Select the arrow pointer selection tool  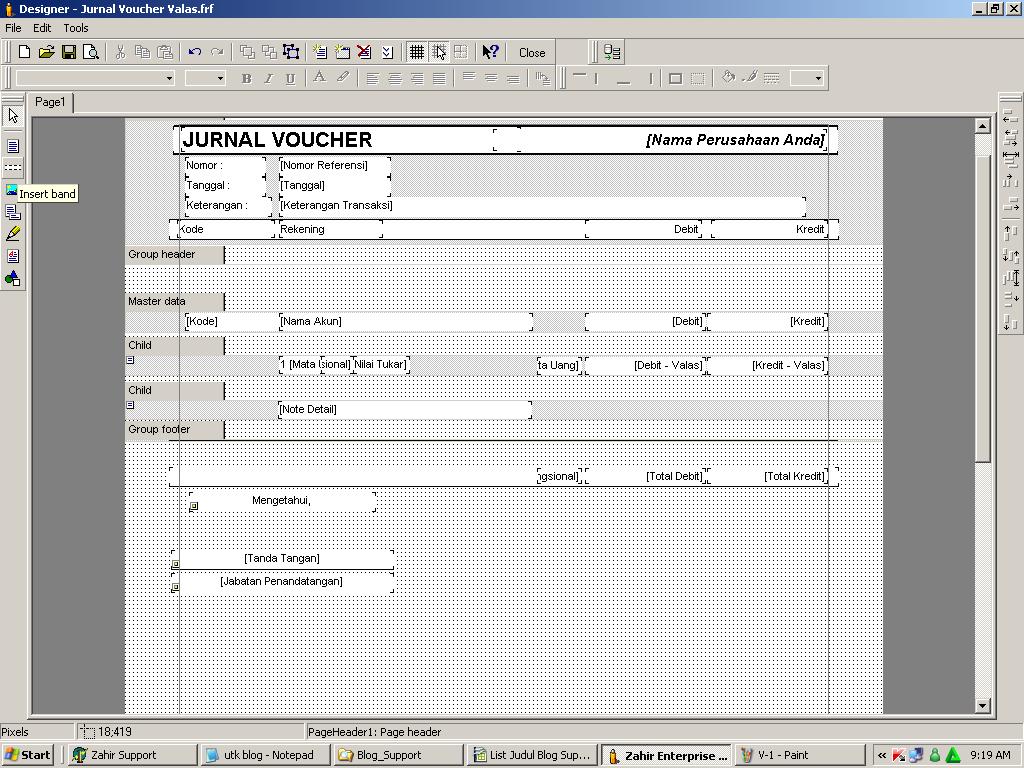pyautogui.click(x=13, y=116)
